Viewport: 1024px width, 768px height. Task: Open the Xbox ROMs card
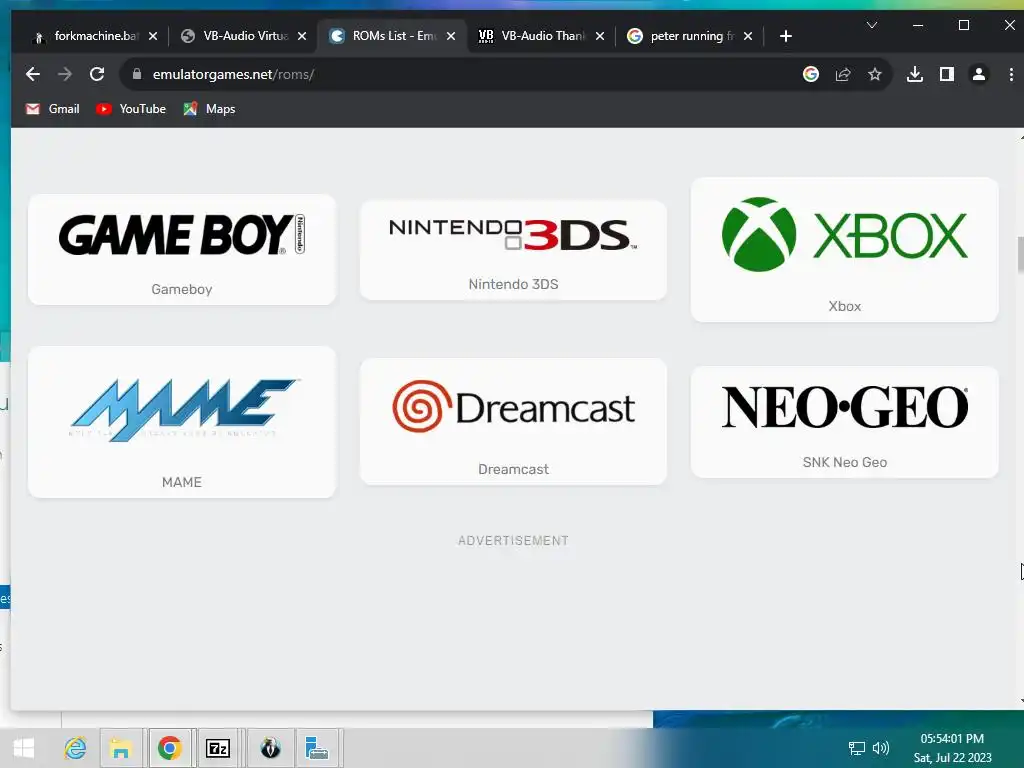[844, 249]
